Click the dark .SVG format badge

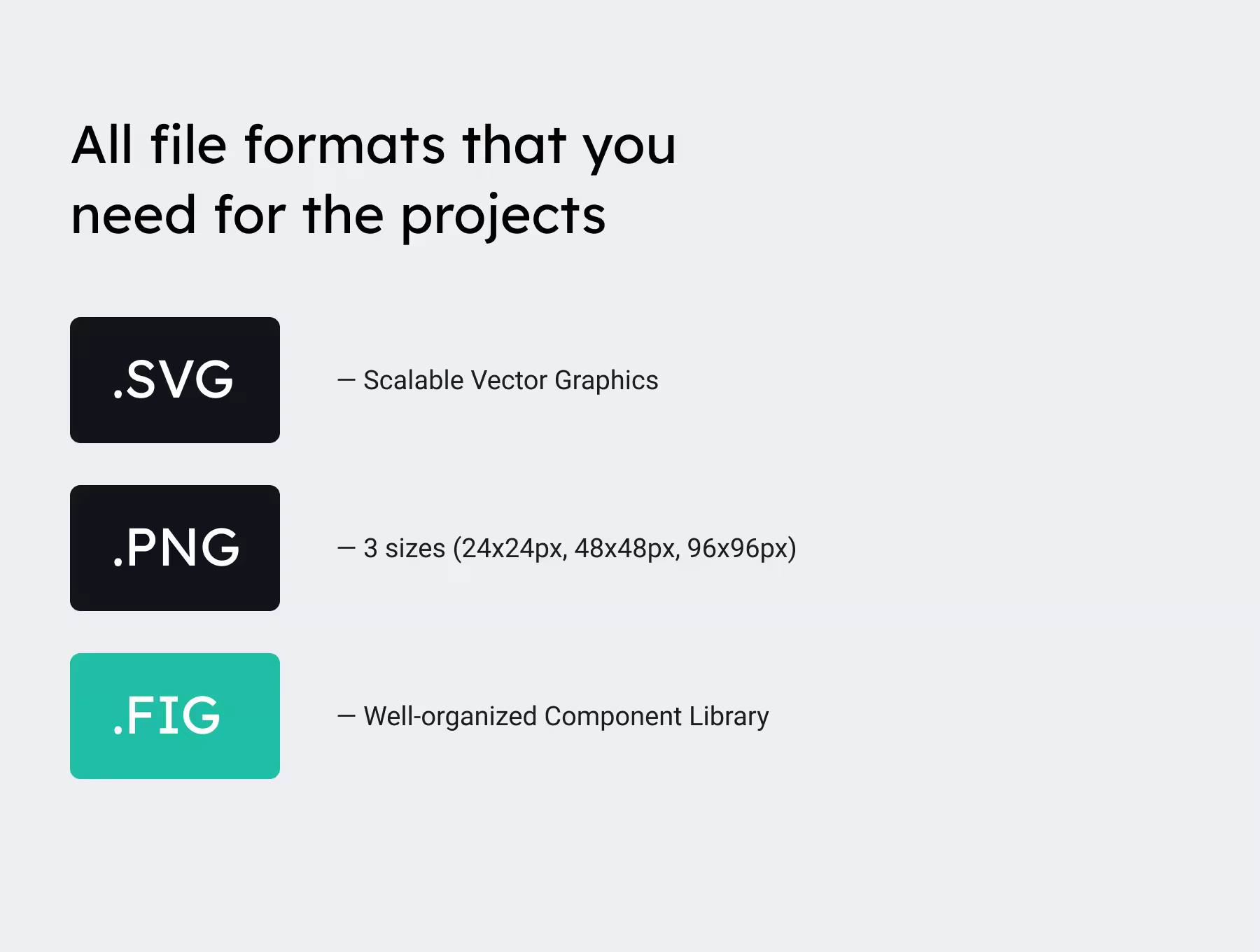[175, 380]
